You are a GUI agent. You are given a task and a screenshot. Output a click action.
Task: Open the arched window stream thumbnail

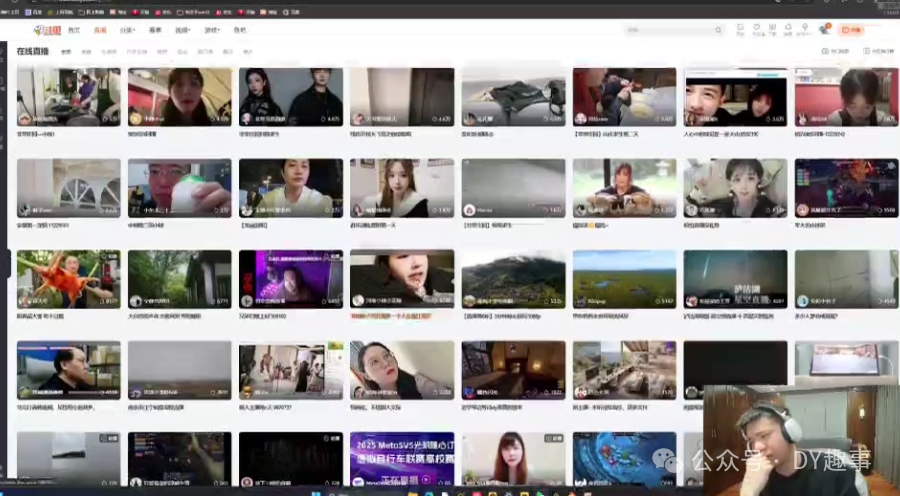tap(69, 188)
